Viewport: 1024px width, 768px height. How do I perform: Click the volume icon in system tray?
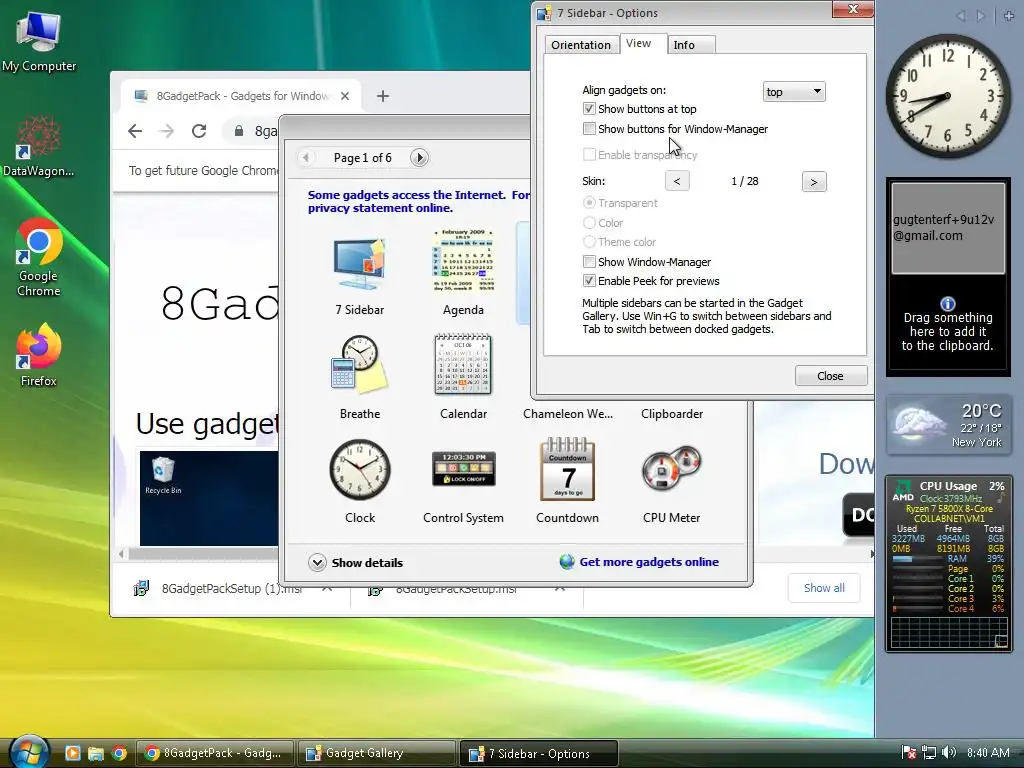point(949,752)
